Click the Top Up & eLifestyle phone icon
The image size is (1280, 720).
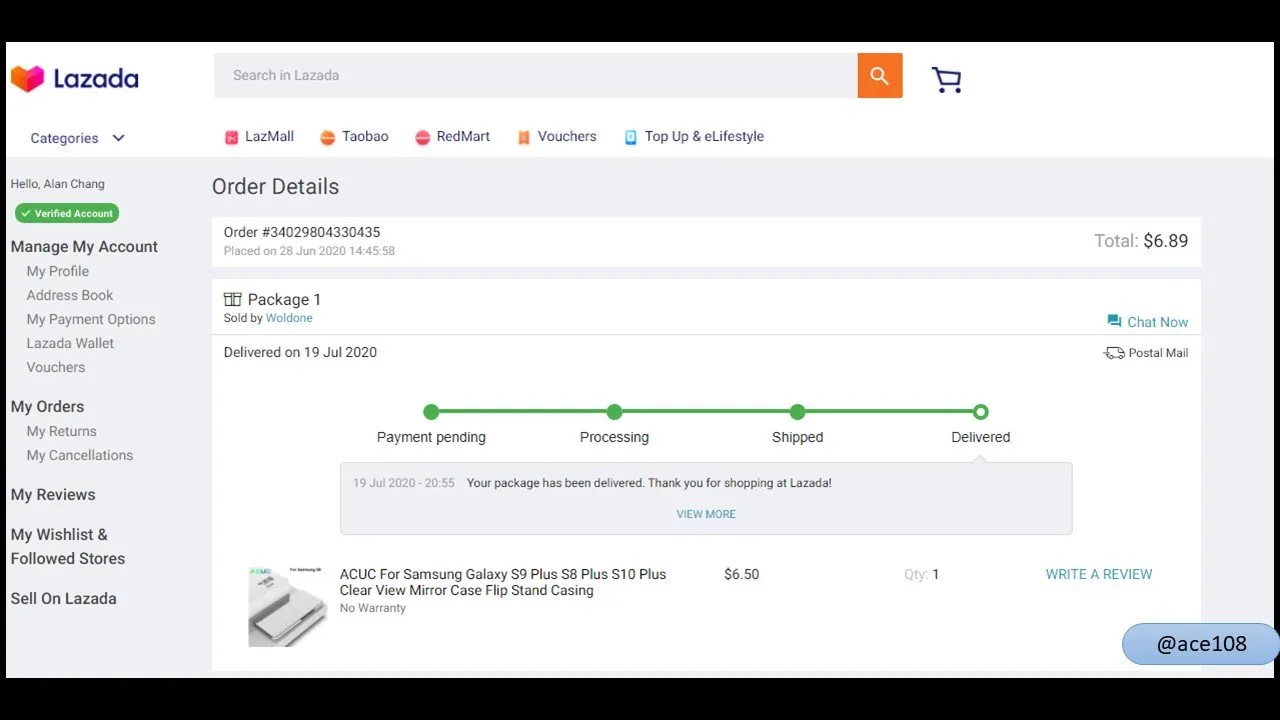coord(630,138)
